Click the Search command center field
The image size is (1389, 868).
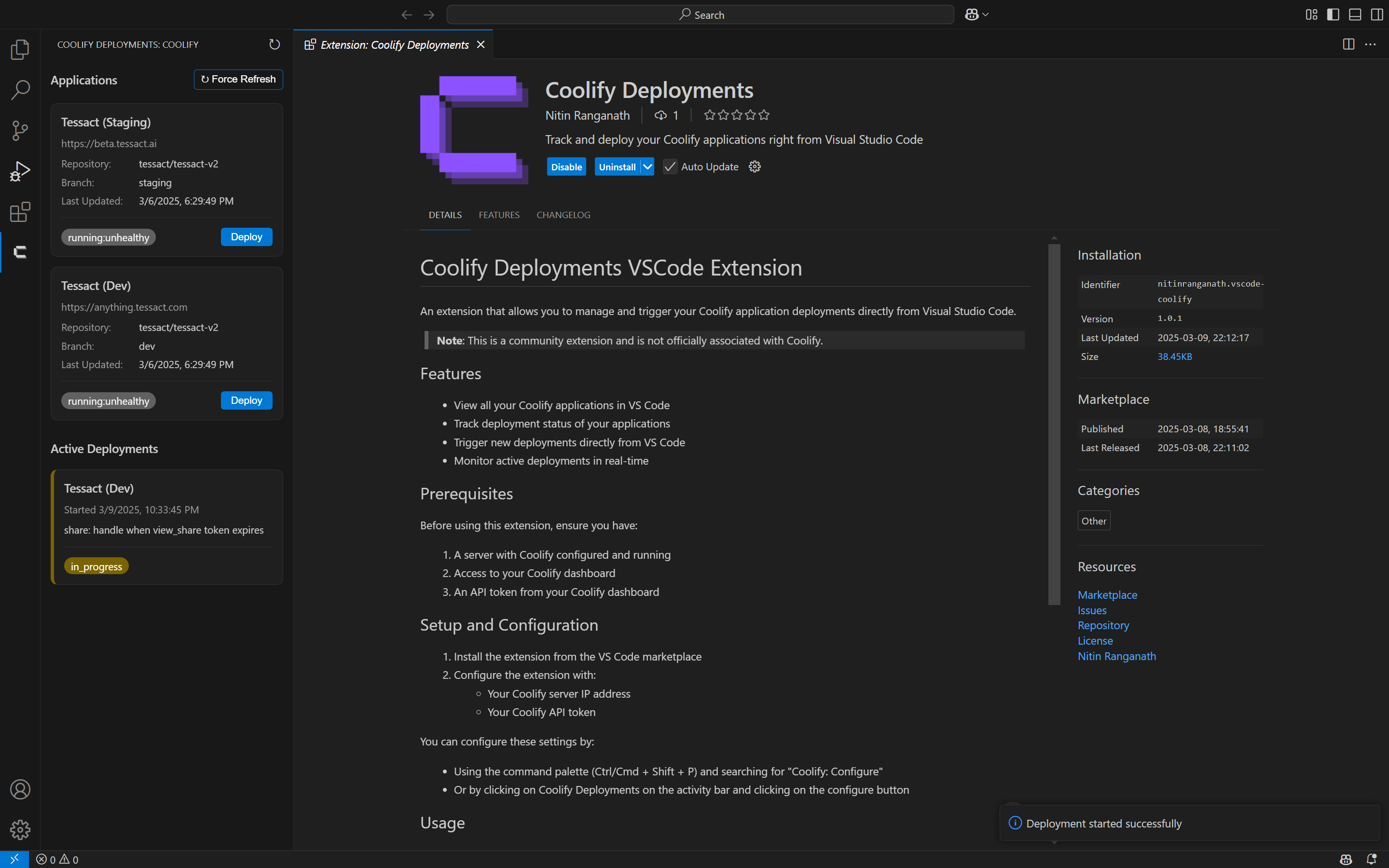click(x=700, y=14)
